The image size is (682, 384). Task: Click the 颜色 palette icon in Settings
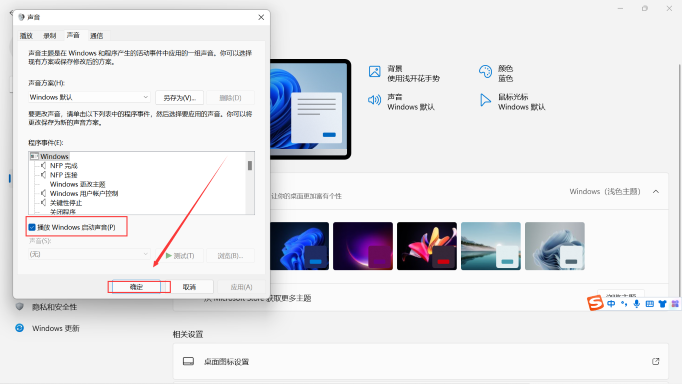(485, 71)
